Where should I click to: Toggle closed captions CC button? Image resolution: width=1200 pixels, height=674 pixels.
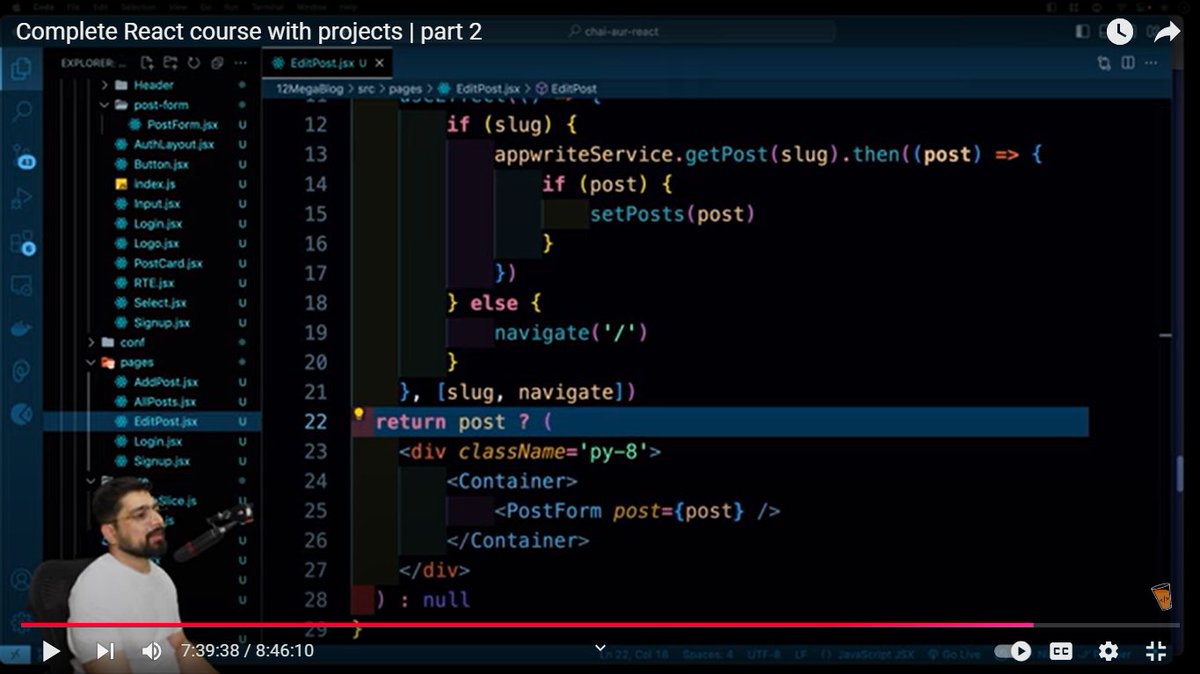point(1061,651)
